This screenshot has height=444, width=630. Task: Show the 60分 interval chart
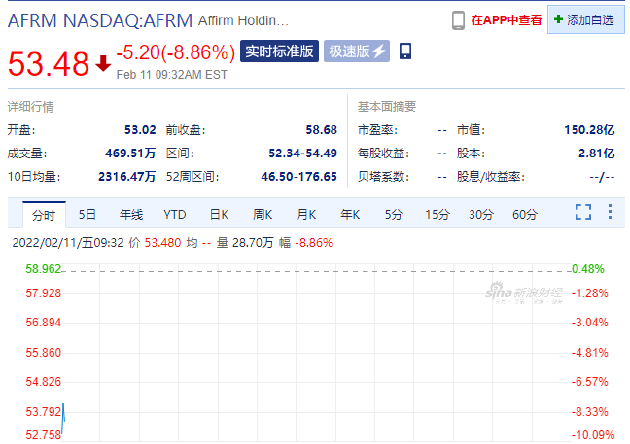[525, 215]
